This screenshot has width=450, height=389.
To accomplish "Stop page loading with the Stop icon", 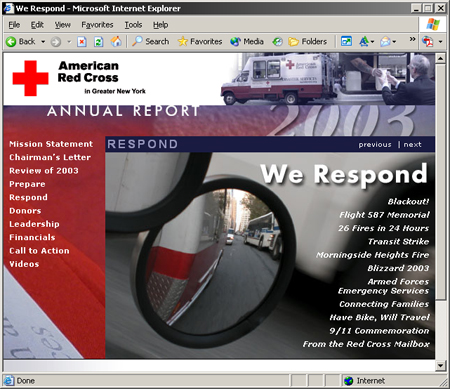I will pos(82,42).
